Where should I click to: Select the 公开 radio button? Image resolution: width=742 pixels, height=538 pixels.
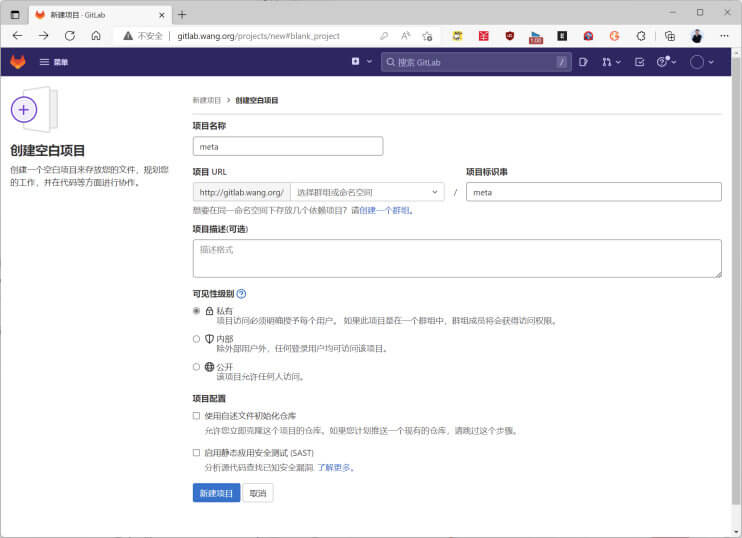click(x=196, y=367)
